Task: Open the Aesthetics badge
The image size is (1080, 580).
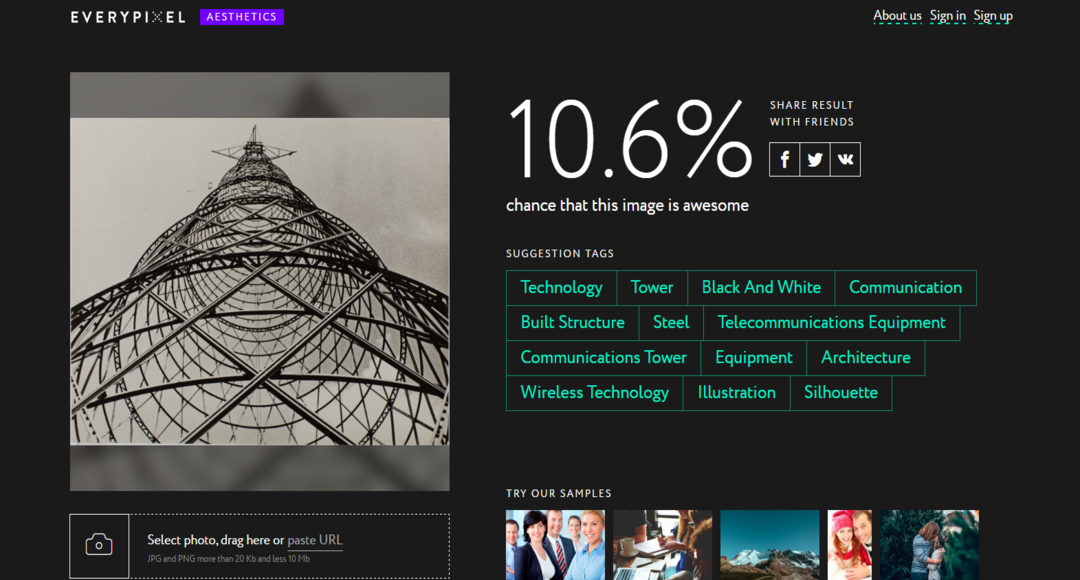Action: 242,17
